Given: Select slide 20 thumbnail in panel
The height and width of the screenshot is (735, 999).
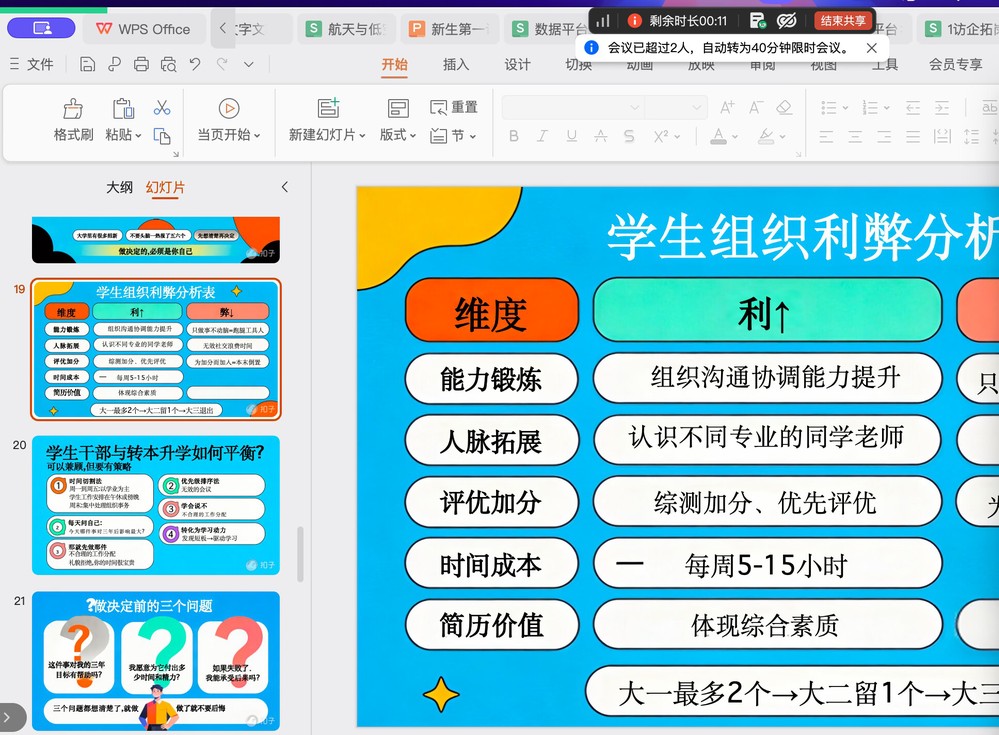Looking at the screenshot, I should 156,505.
